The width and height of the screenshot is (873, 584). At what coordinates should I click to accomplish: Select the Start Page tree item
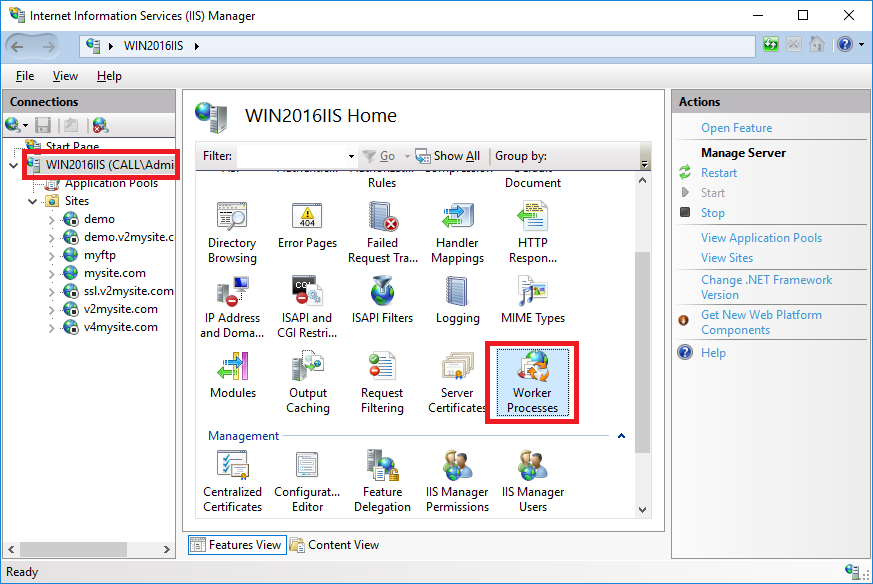[x=72, y=146]
